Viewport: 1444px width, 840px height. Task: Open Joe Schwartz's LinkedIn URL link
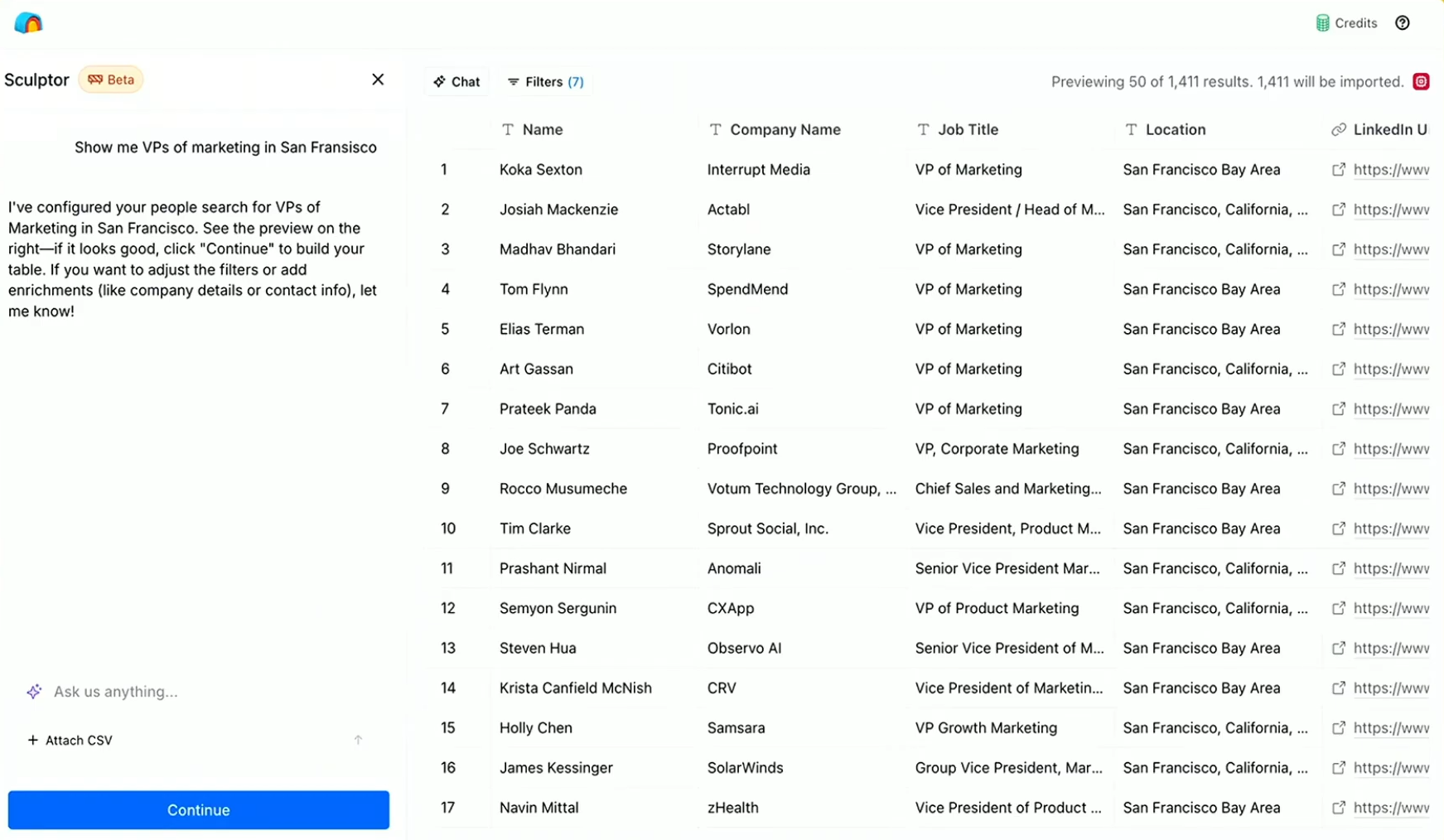(1391, 448)
